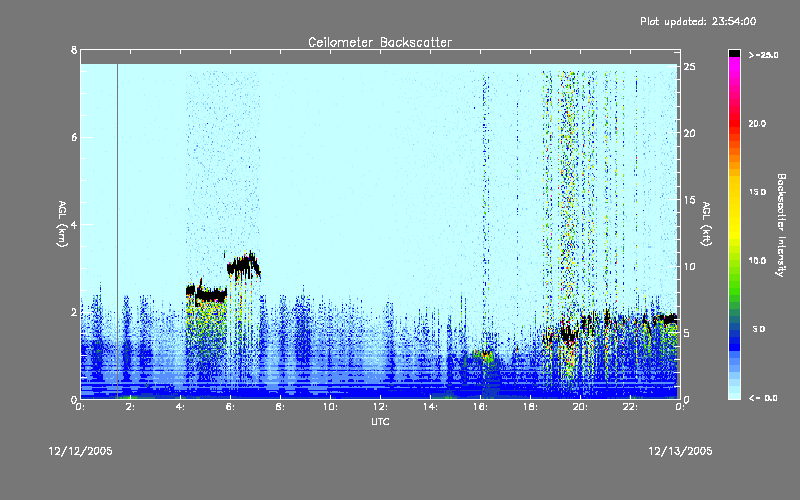Click the right 'AGL (kft)' axis label
Image resolution: width=800 pixels, height=500 pixels.
click(706, 224)
